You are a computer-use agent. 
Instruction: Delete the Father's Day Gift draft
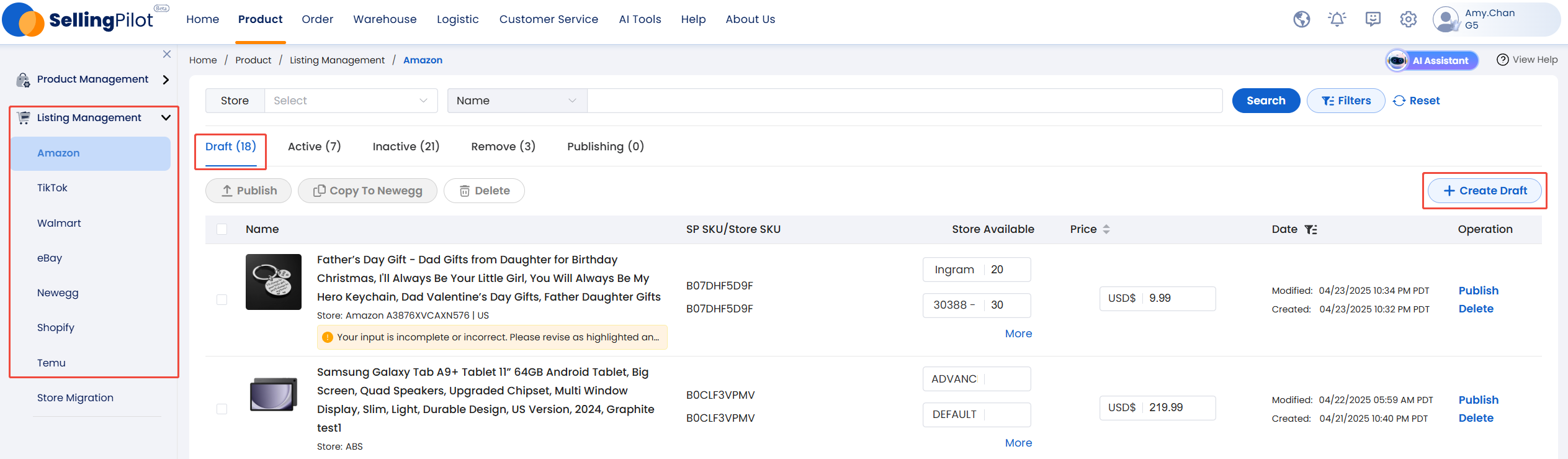(x=1476, y=309)
